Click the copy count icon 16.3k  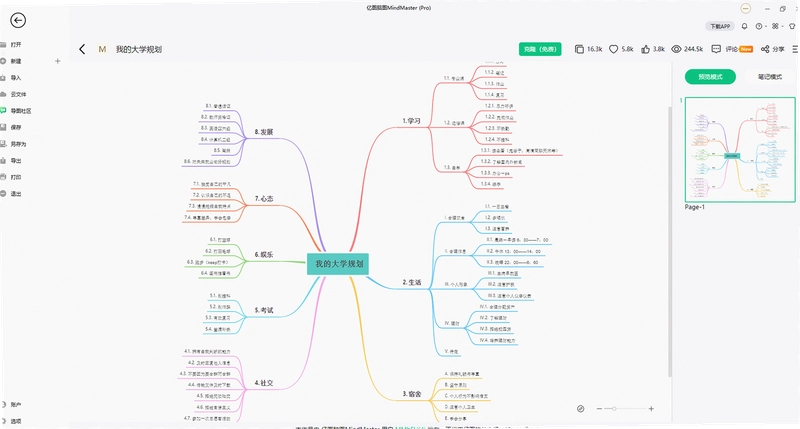coord(579,49)
